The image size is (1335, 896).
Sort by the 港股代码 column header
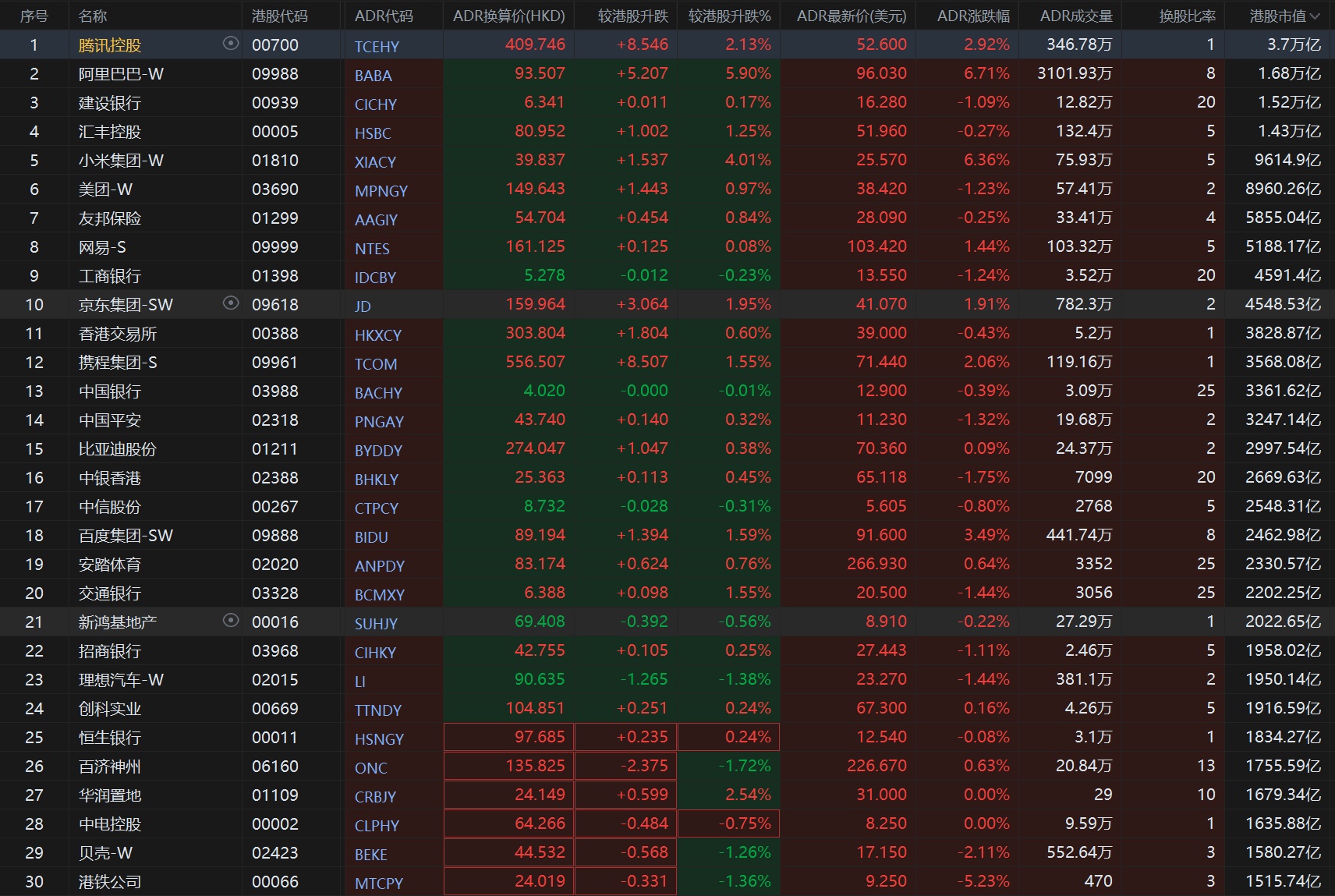coord(280,16)
